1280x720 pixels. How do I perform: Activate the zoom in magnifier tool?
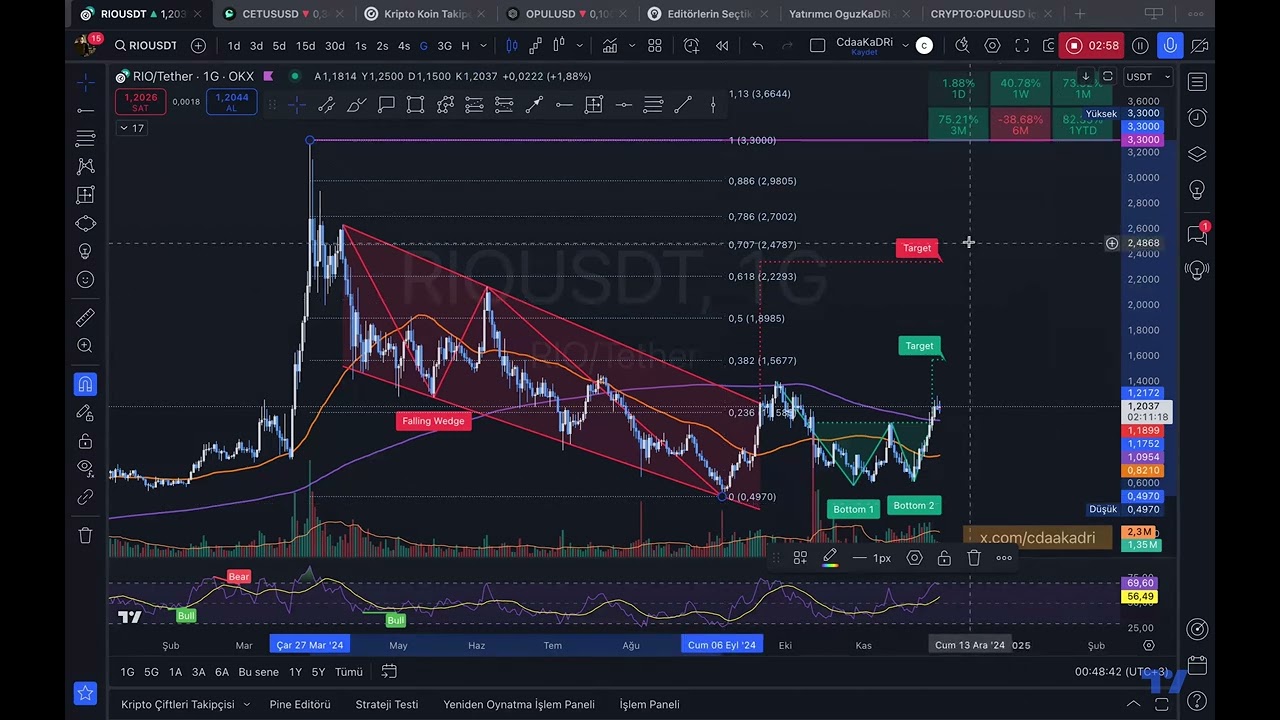coord(86,346)
